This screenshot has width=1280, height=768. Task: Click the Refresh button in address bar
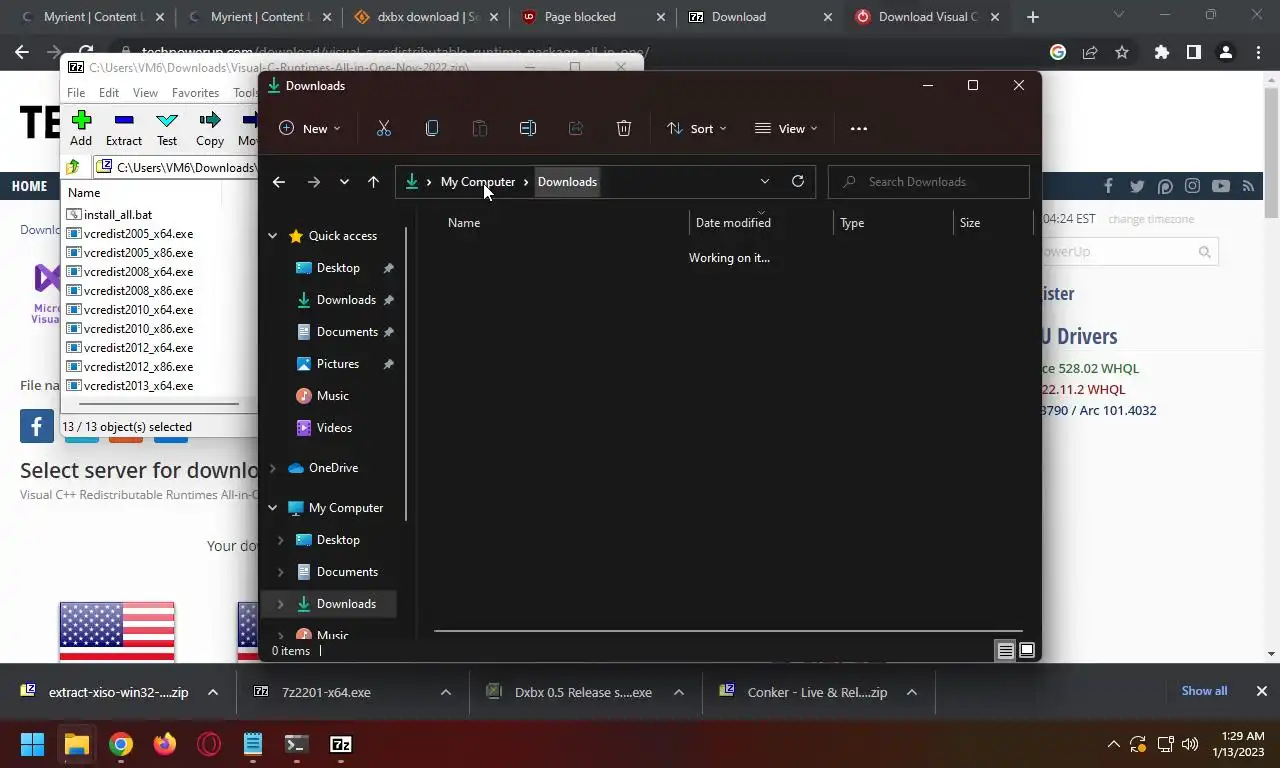(x=797, y=181)
